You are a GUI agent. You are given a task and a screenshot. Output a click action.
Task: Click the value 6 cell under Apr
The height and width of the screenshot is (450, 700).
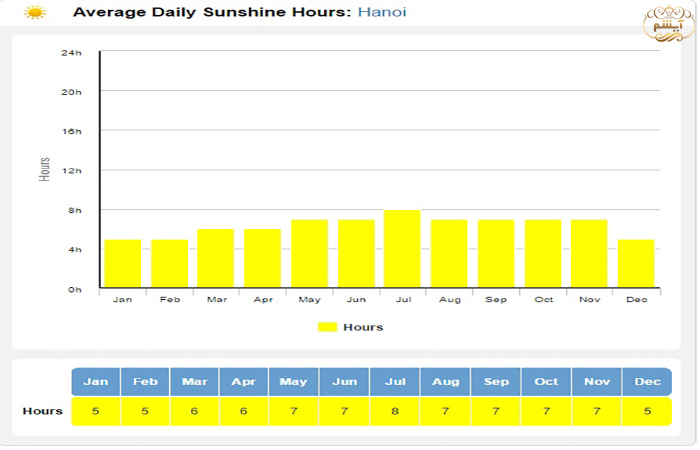coord(244,411)
